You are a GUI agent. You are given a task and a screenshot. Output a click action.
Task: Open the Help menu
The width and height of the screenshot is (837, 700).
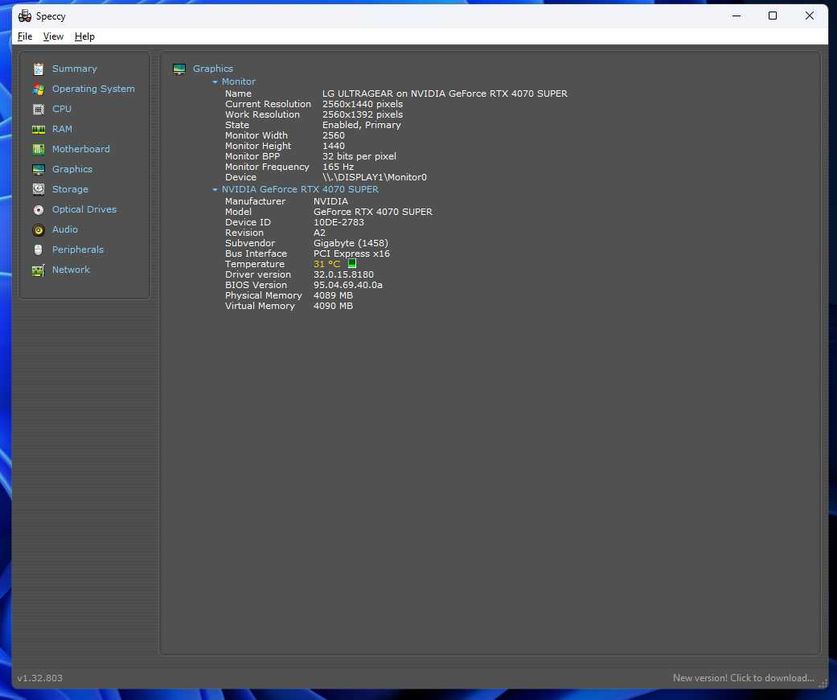click(x=84, y=36)
